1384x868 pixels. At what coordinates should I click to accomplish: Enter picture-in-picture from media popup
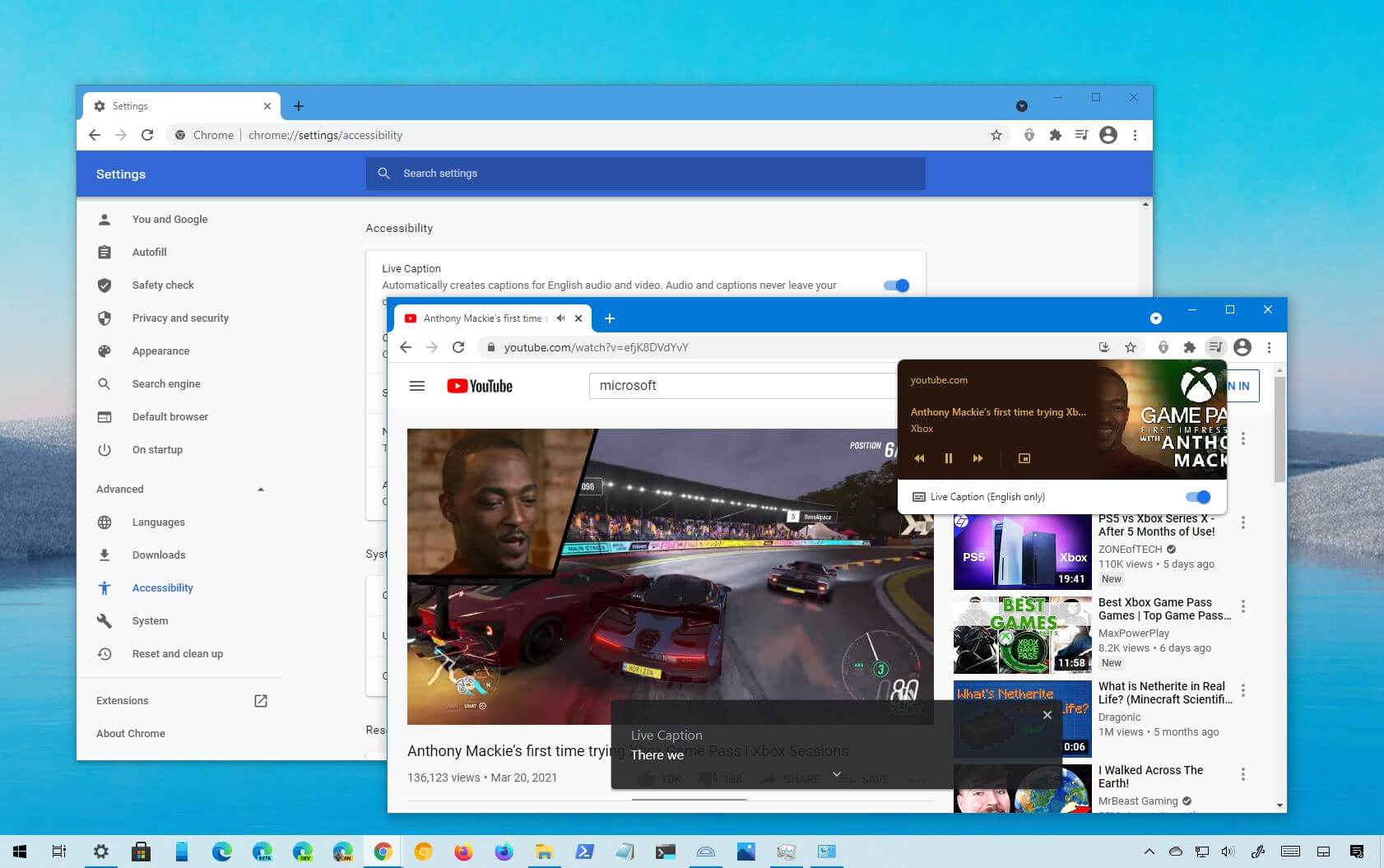point(1024,458)
